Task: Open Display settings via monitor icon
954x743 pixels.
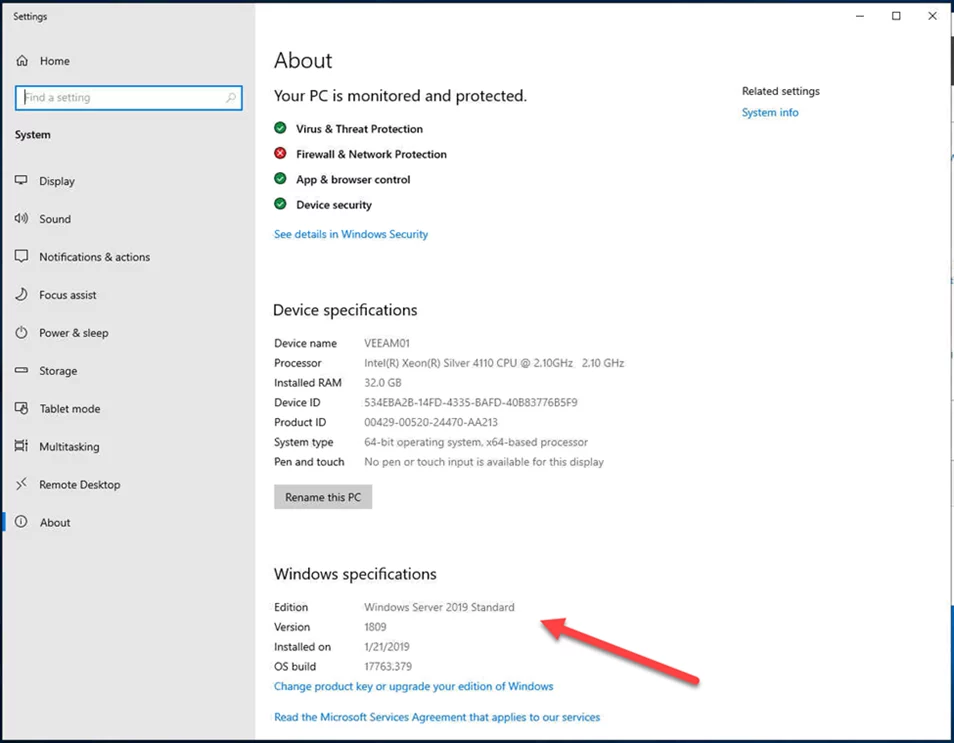Action: pos(22,181)
